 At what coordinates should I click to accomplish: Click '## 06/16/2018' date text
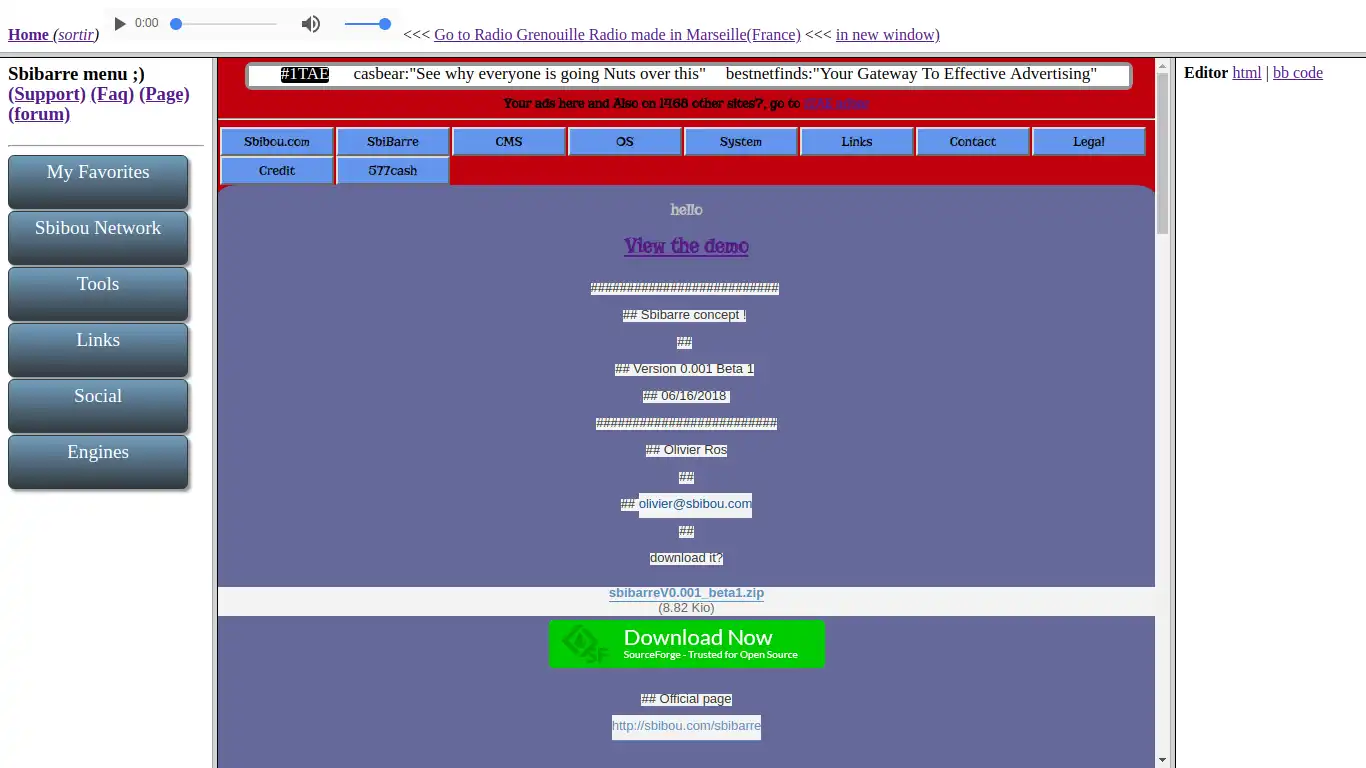[686, 396]
